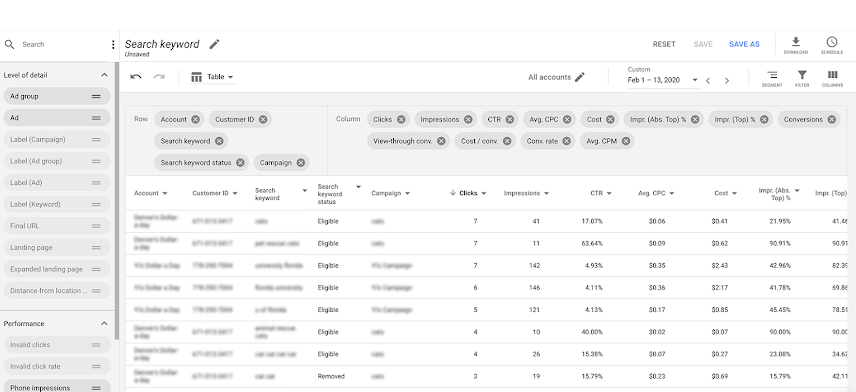Select the Label (Campaign) dimension

click(x=57, y=139)
